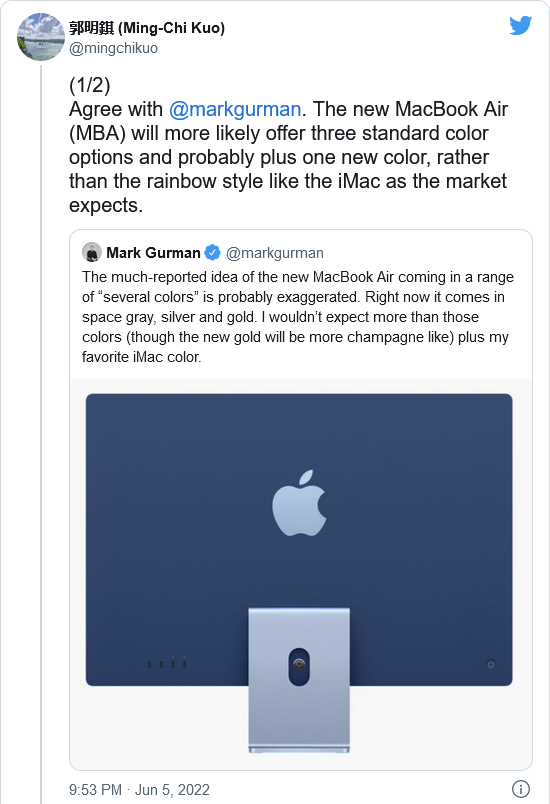Click the Apple logo on the iMac image

pos(299,503)
